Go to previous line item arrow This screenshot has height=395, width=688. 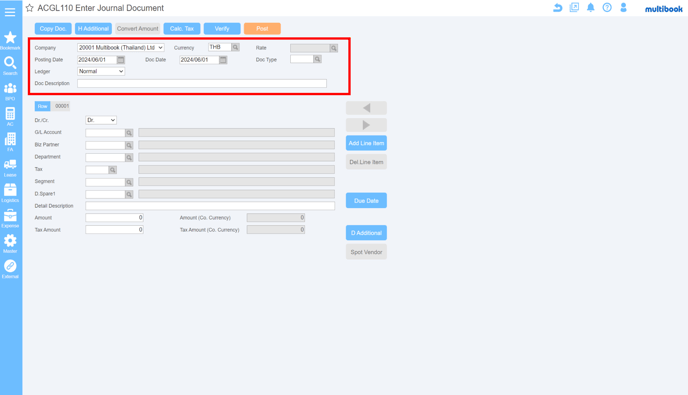point(366,108)
